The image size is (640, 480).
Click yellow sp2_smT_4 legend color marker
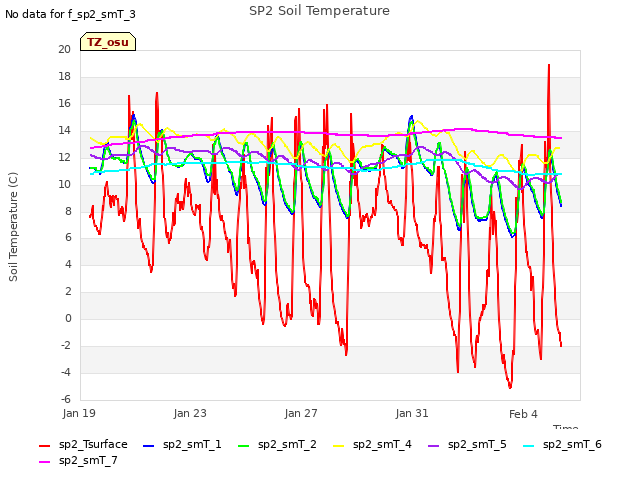[x=339, y=446]
